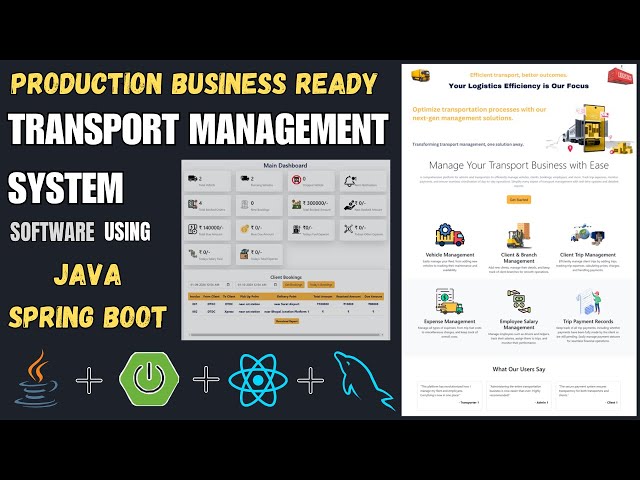Click the Total Booked Orders icon

(193, 204)
